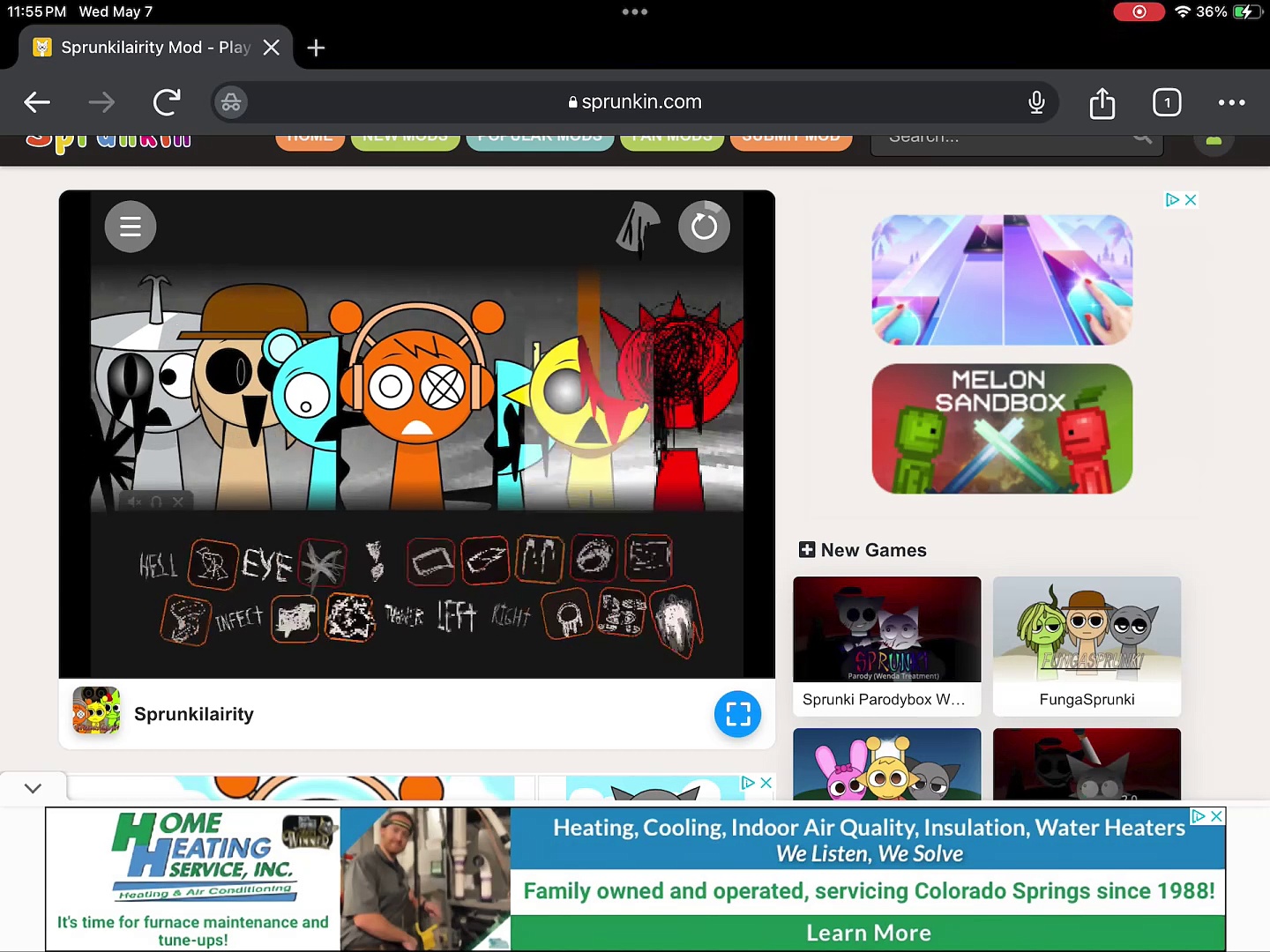This screenshot has width=1270, height=952.
Task: Choose the tilted rectangle sound icon
Action: (x=431, y=562)
